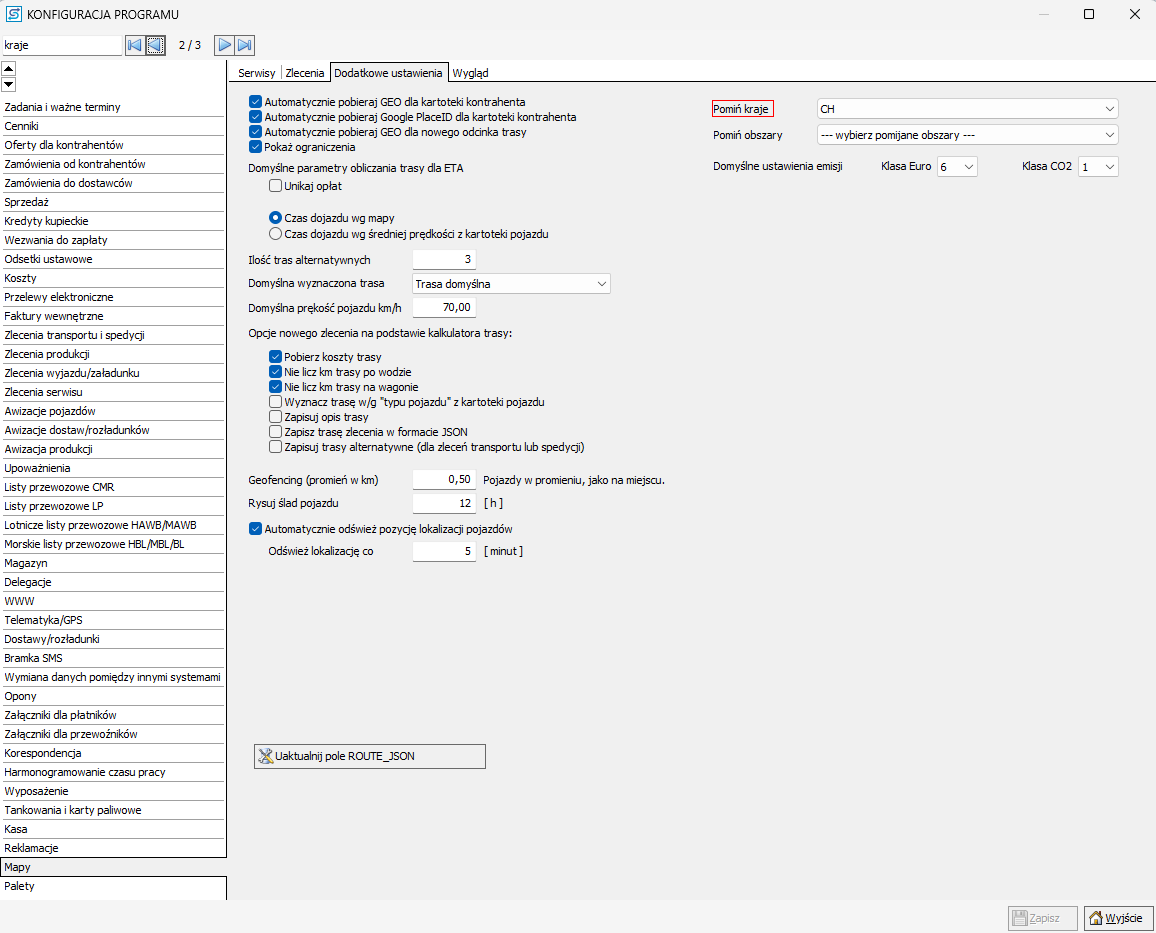Click the Geofencing radius input field
The image size is (1156, 933).
click(x=444, y=479)
